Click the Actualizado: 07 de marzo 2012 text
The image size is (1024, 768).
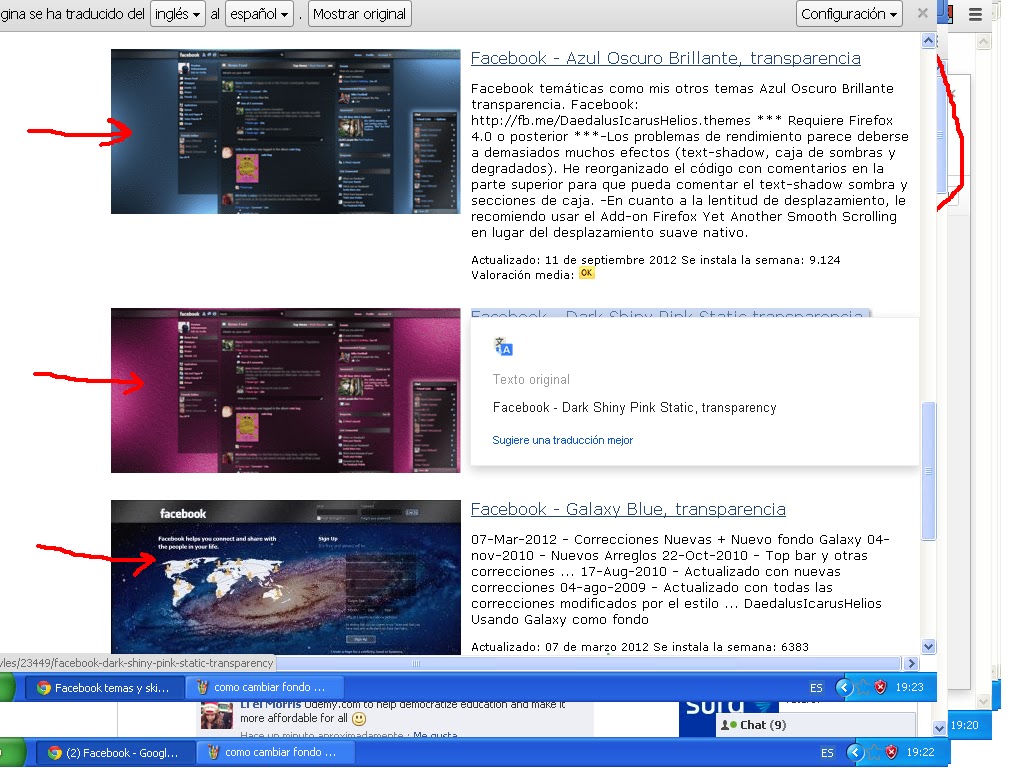(560, 647)
